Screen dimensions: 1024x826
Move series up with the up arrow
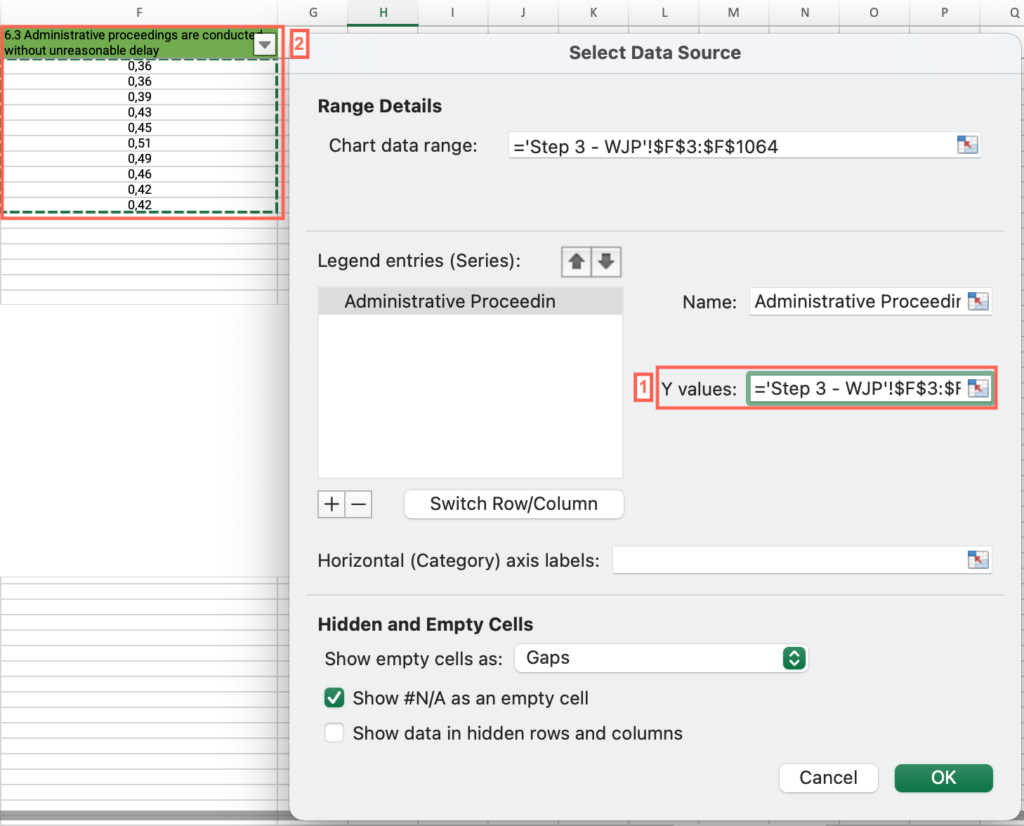(576, 262)
